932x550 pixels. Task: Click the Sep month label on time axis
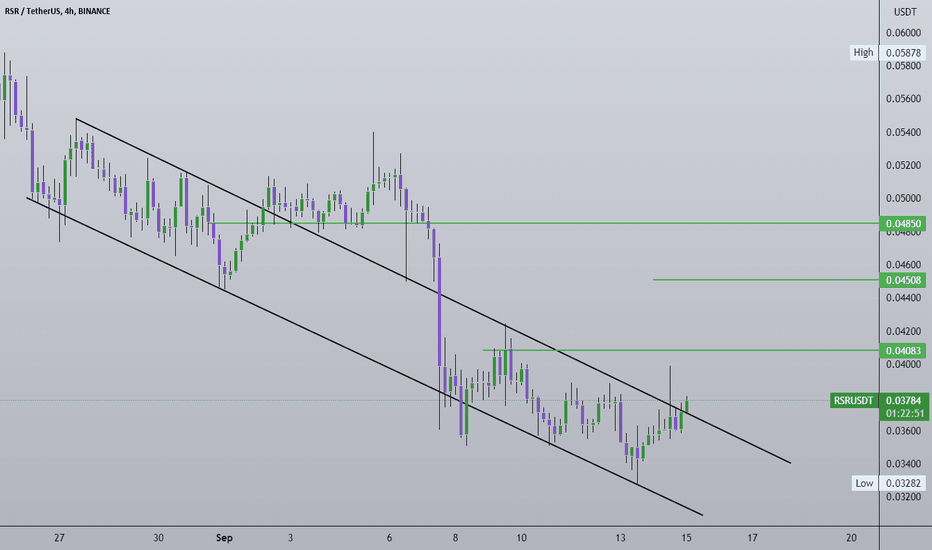pos(224,538)
